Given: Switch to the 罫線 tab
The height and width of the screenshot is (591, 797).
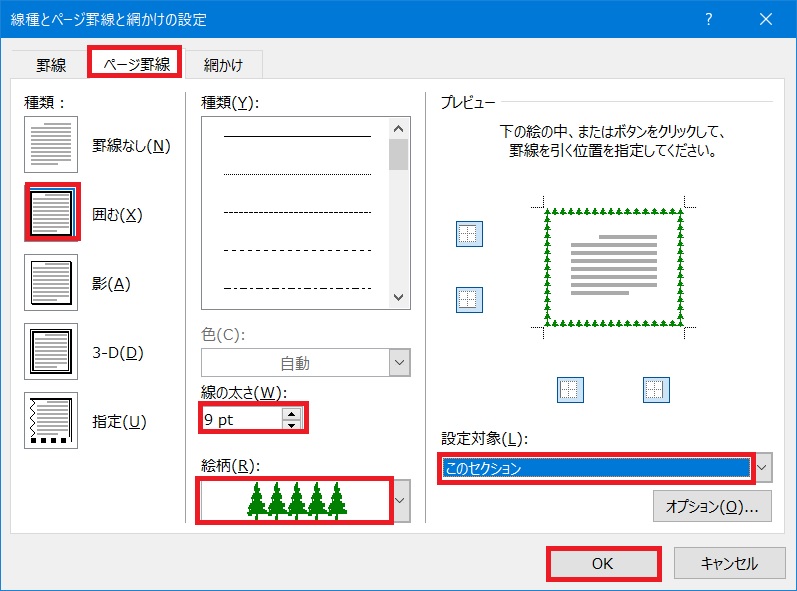Looking at the screenshot, I should [x=51, y=65].
